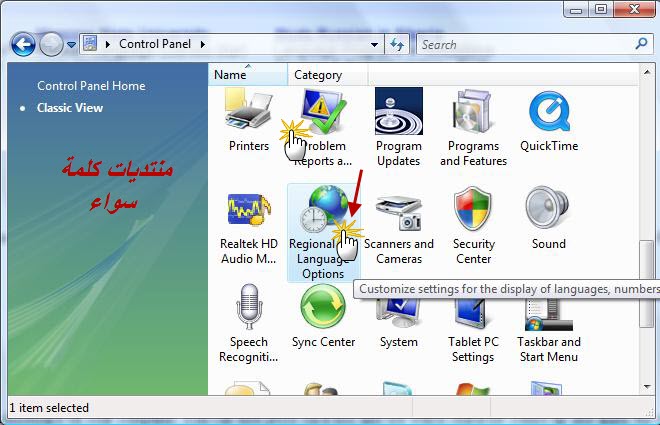This screenshot has width=660, height=425.
Task: Open Regional and Language Options globe icon
Action: (324, 210)
